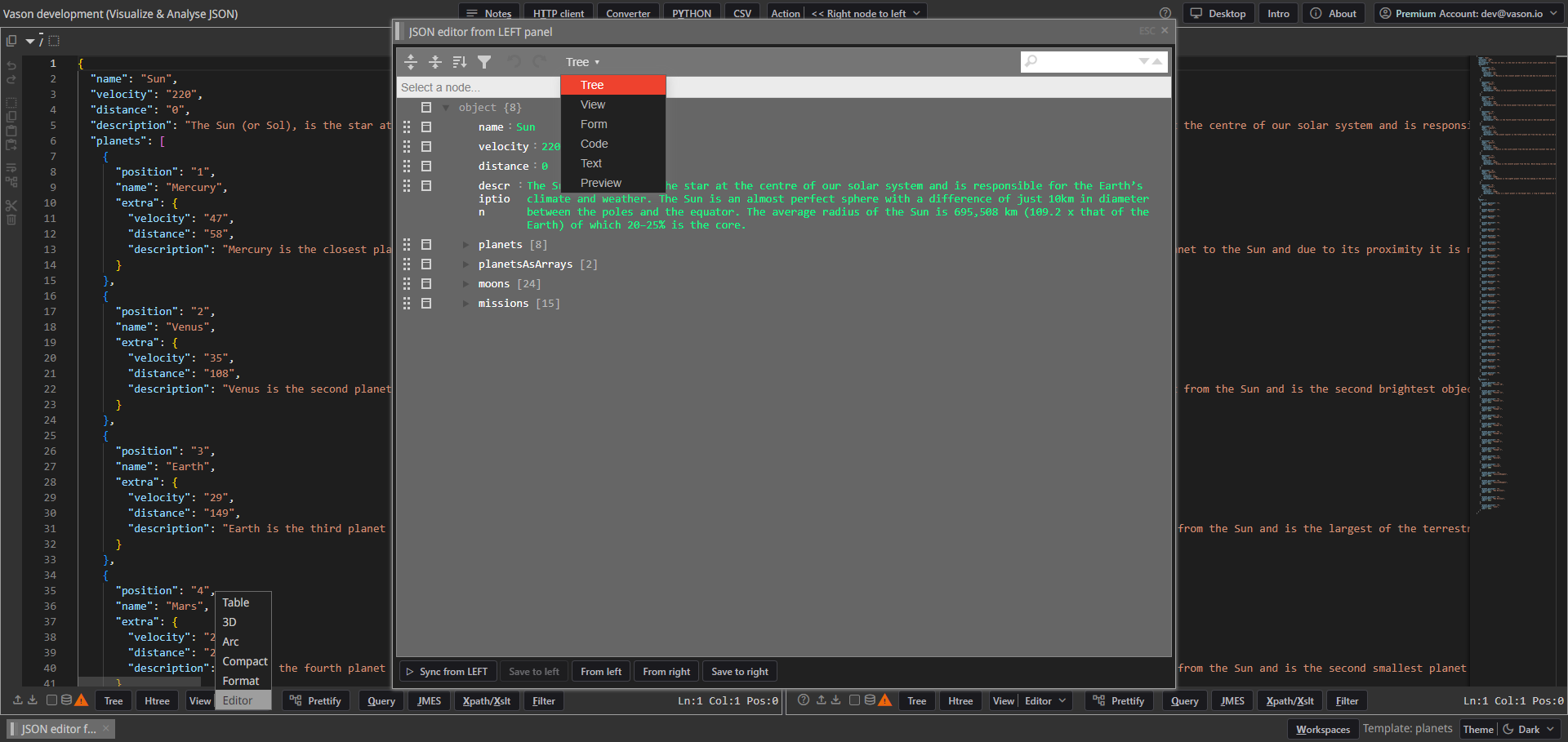Expand the missions array node
The height and width of the screenshot is (742, 1568).
coord(465,304)
